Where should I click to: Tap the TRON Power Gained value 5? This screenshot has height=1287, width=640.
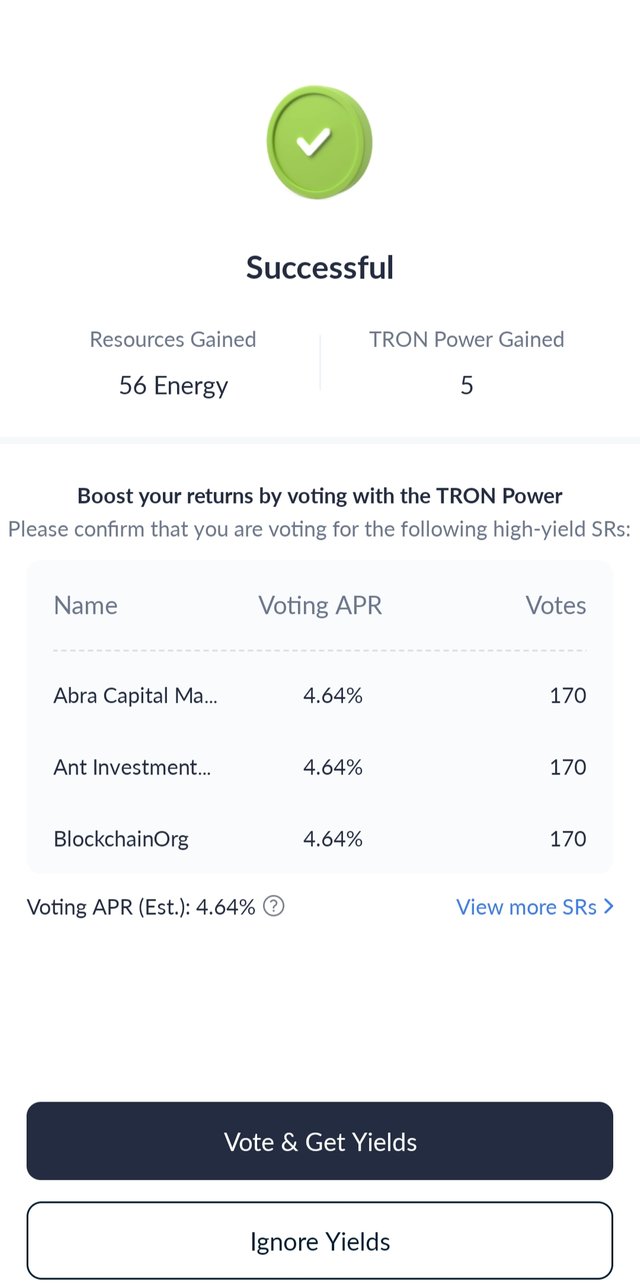466,385
